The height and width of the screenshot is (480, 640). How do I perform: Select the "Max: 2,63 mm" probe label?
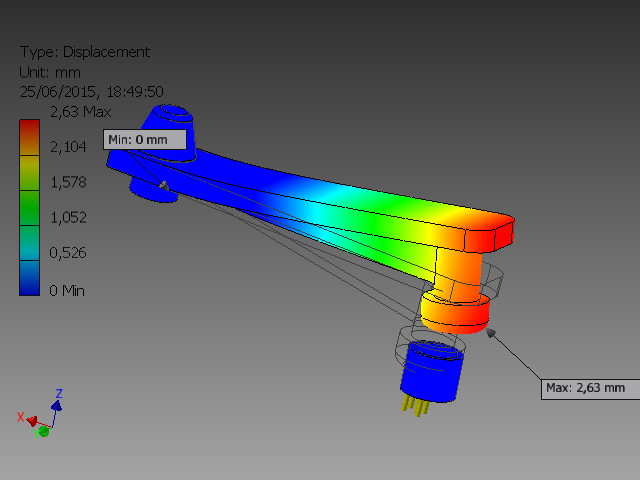click(x=590, y=389)
